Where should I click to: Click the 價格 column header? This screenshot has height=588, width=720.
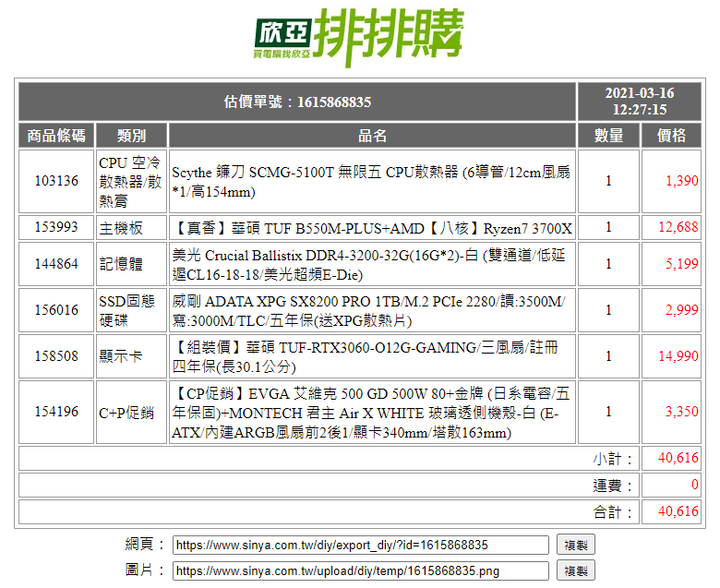671,135
